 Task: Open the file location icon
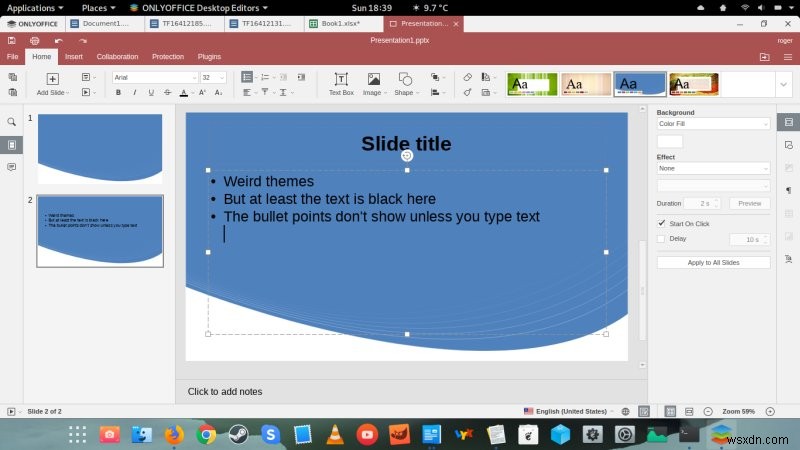(764, 57)
